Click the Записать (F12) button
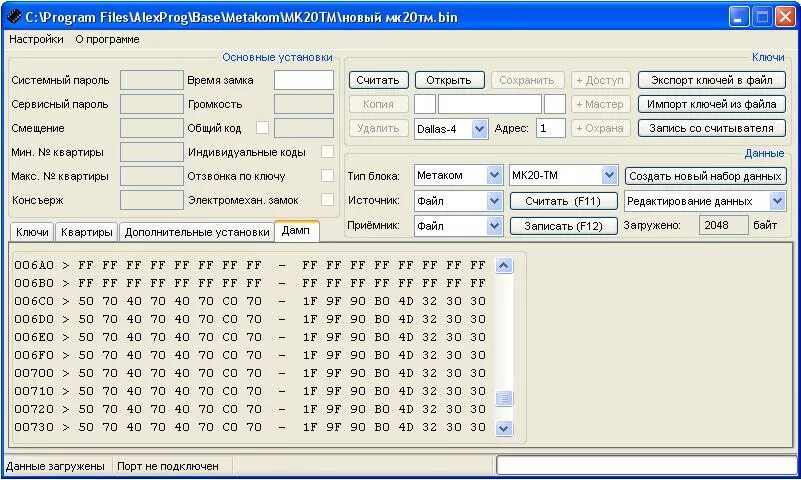Viewport: 801px width, 480px height. pyautogui.click(x=563, y=226)
